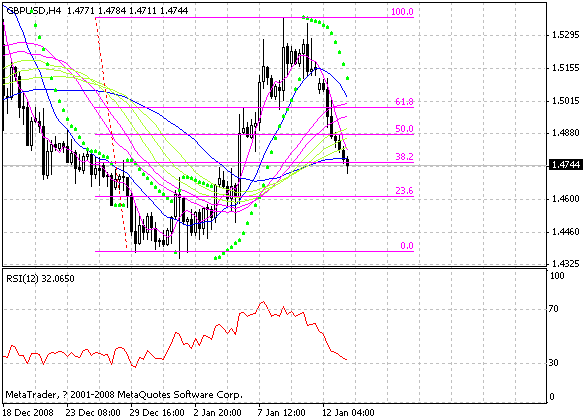The width and height of the screenshot is (584, 420).
Task: Click the 1.5015 price axis label
Action: coord(565,101)
